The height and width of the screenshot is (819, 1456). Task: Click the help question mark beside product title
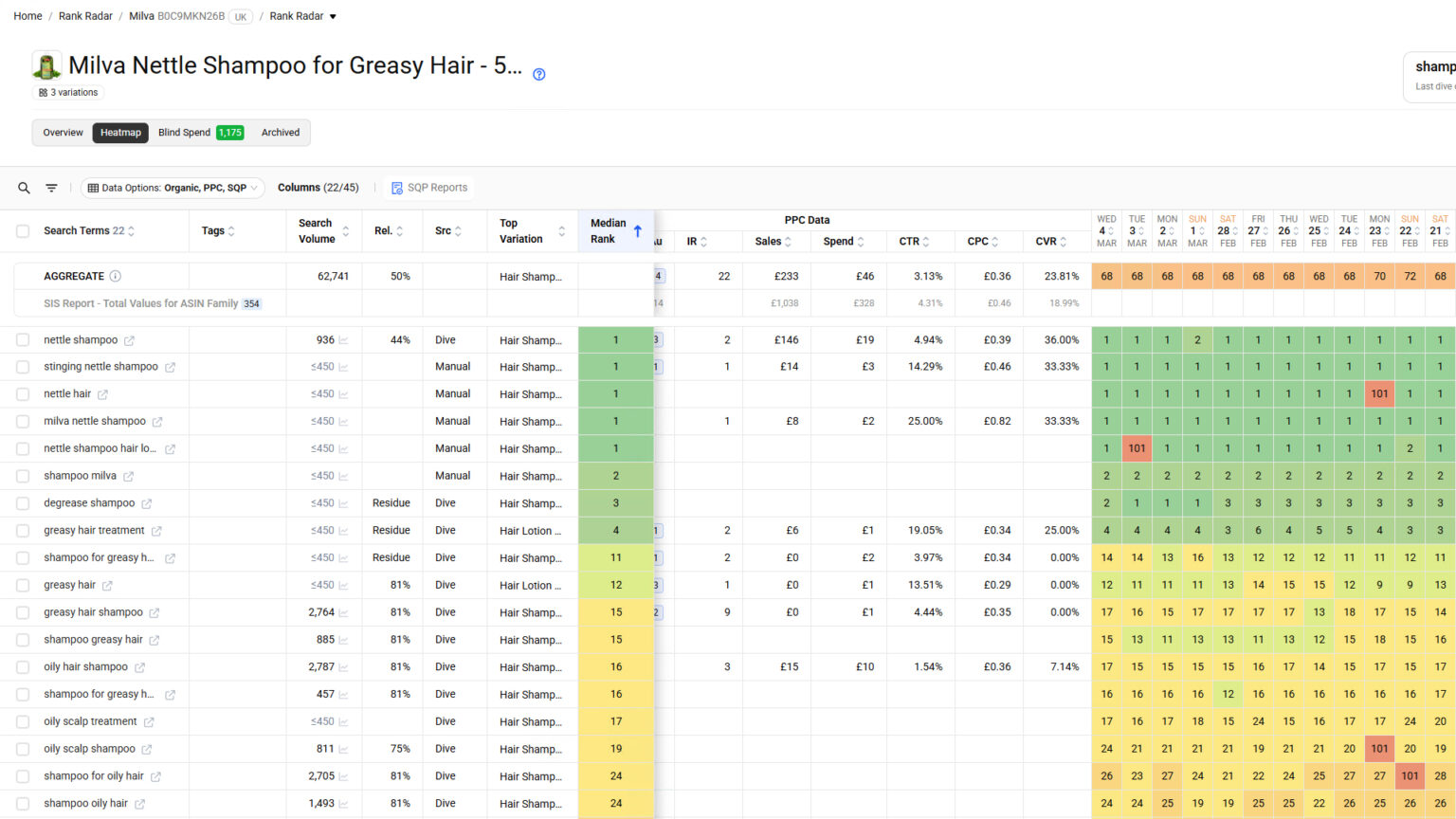click(x=538, y=74)
